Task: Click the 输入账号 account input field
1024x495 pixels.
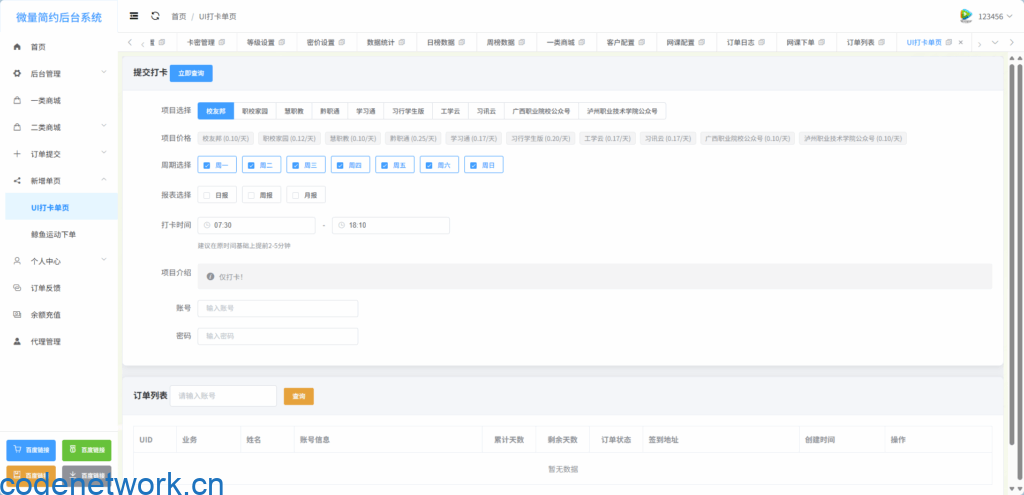Action: [277, 308]
